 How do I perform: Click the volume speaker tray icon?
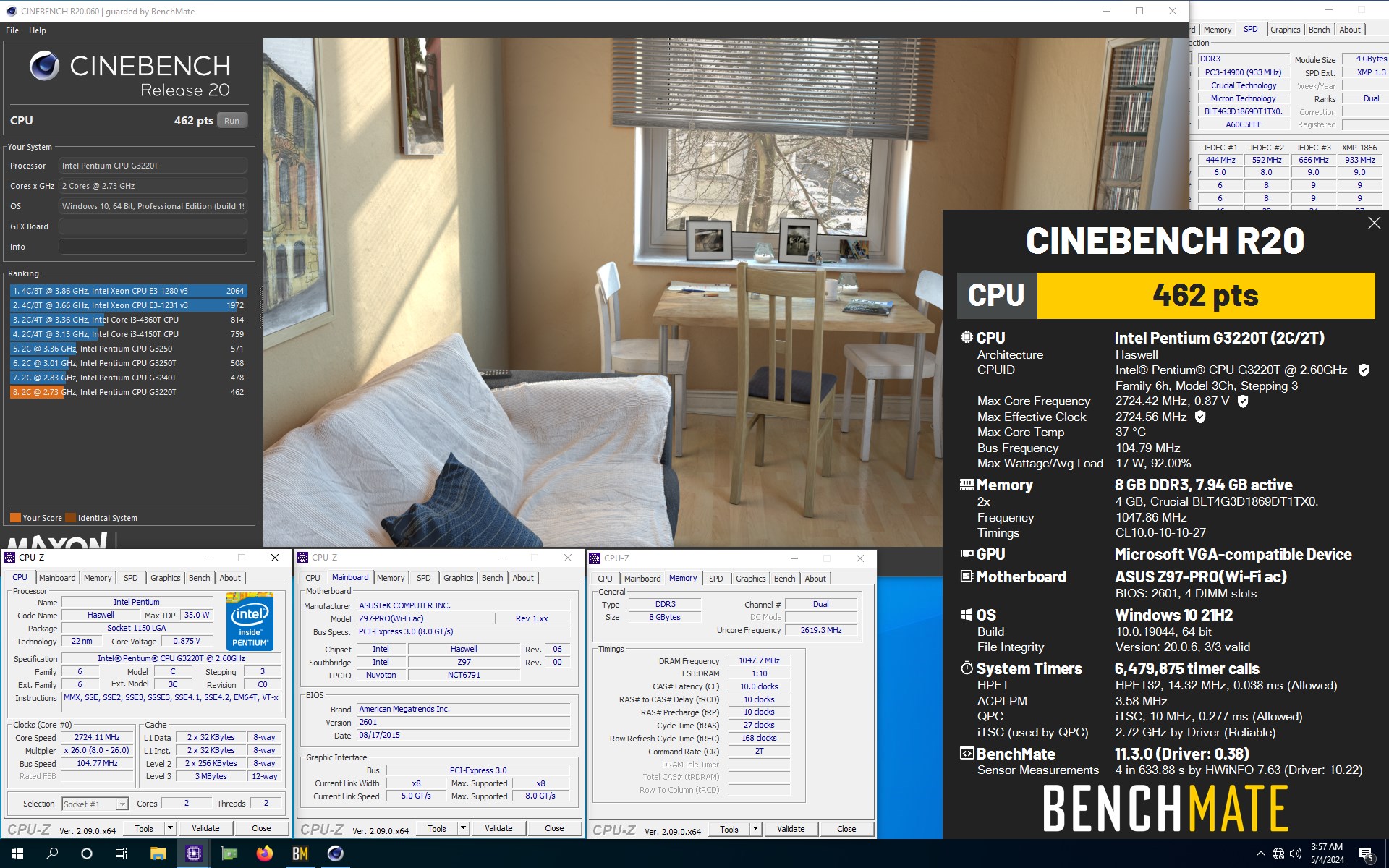[1296, 854]
